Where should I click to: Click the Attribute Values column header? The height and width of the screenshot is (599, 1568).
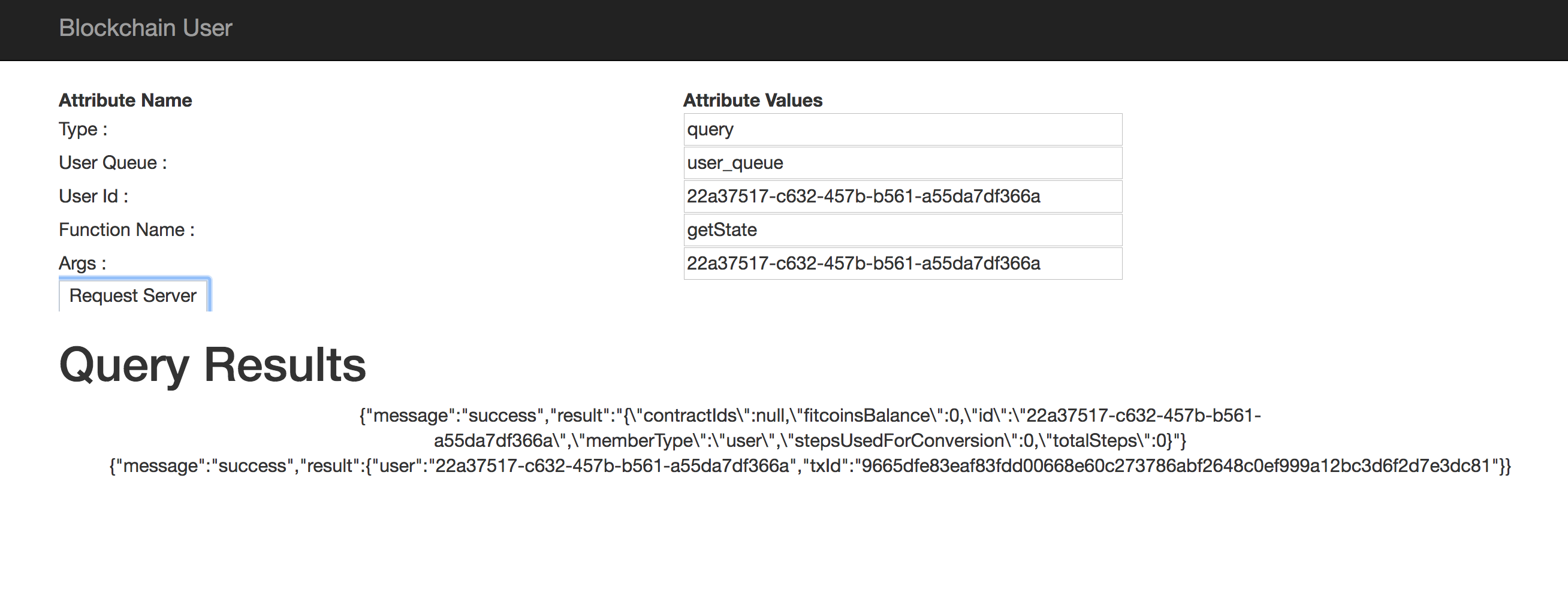point(752,101)
